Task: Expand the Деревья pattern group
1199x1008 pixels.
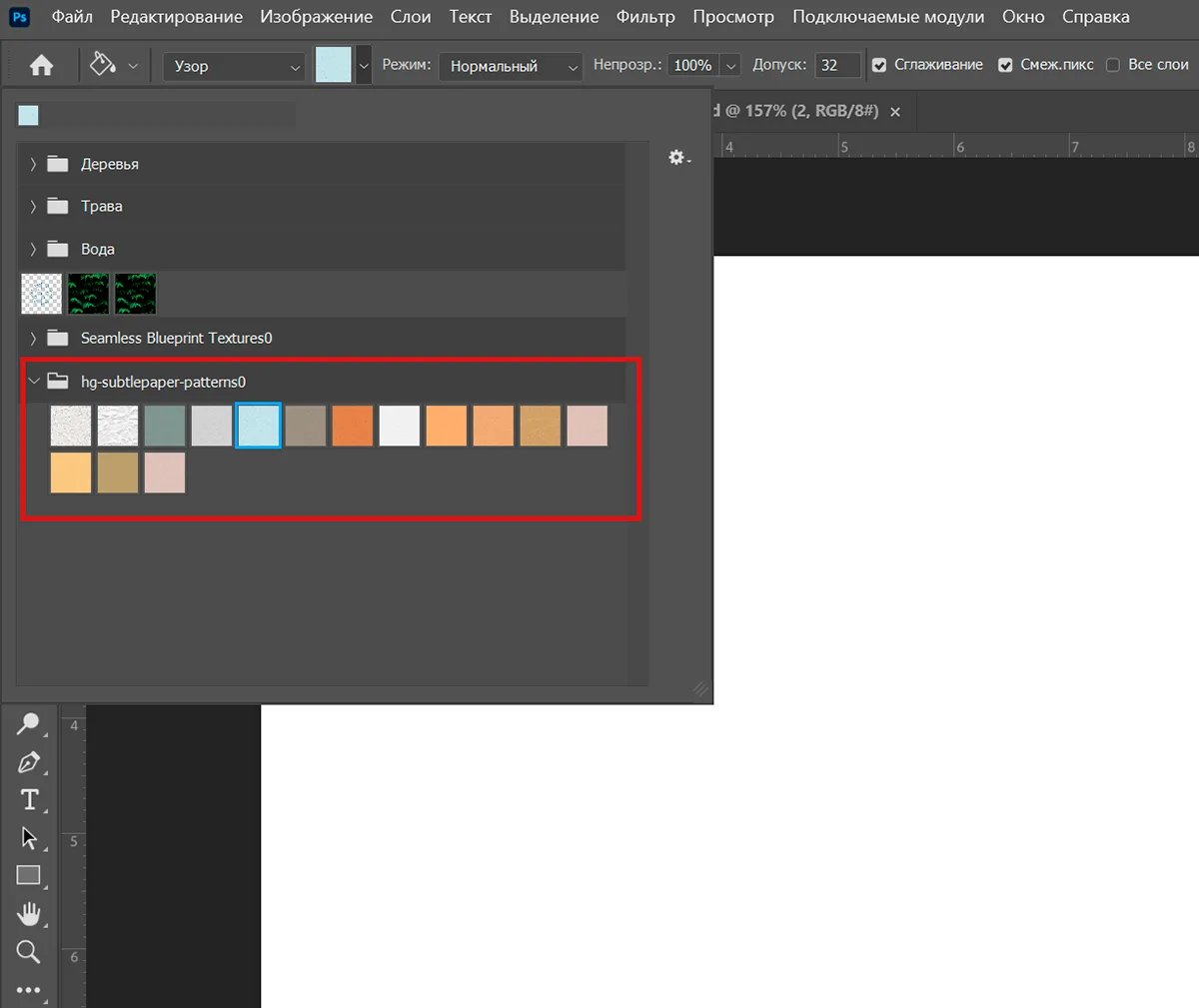Action: point(33,164)
